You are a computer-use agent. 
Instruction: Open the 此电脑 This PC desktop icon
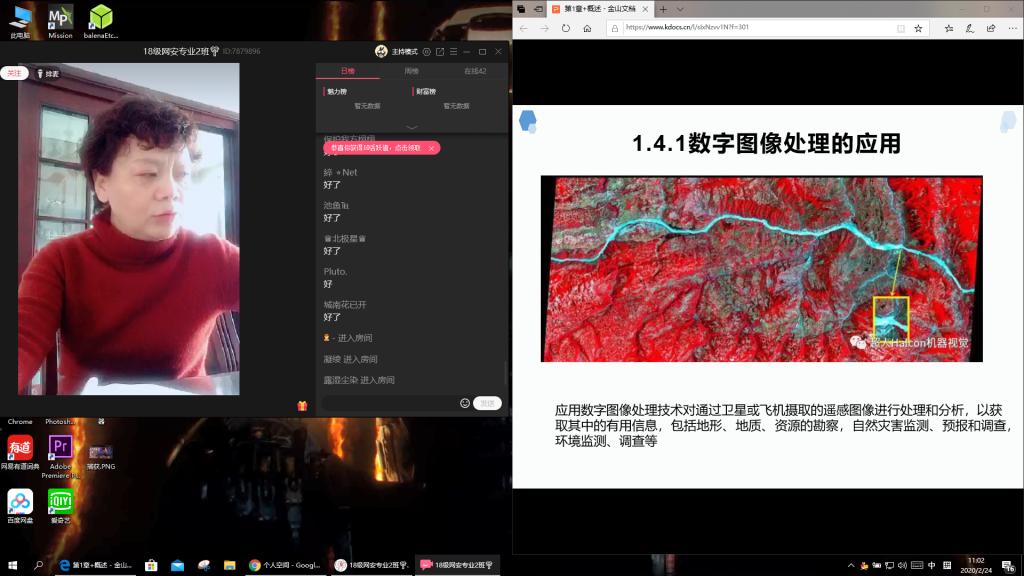click(x=20, y=22)
